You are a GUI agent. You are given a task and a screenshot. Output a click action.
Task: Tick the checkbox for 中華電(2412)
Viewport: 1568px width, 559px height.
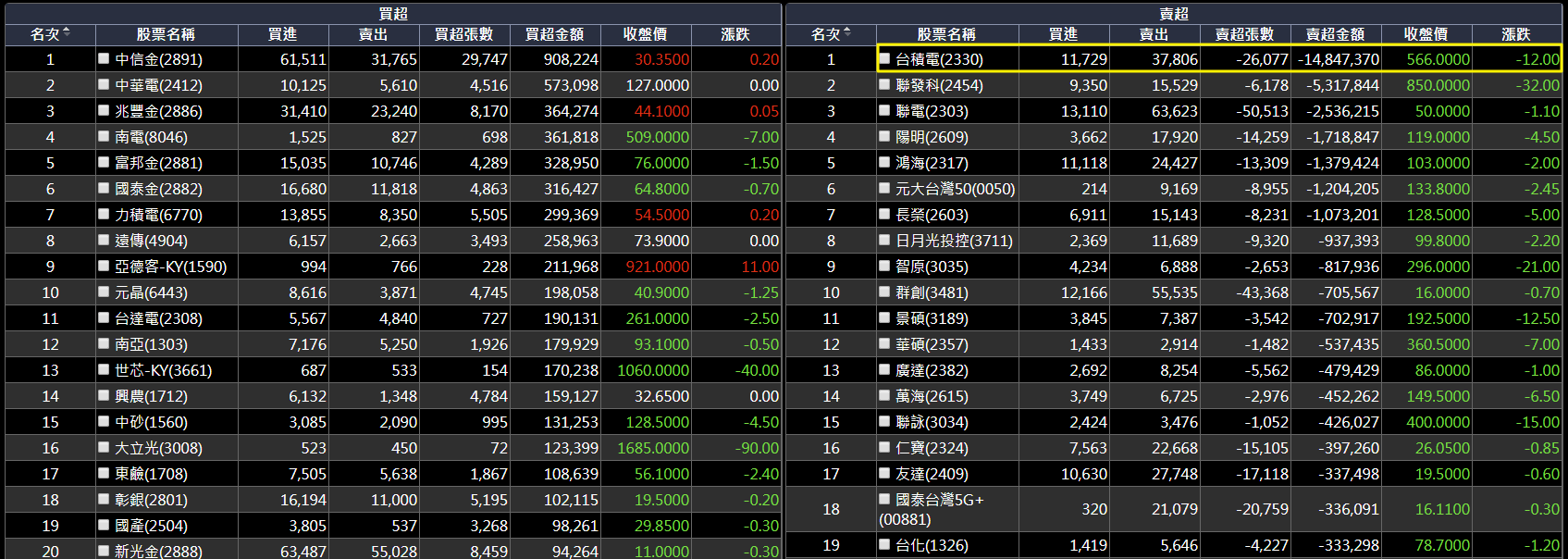click(x=104, y=84)
